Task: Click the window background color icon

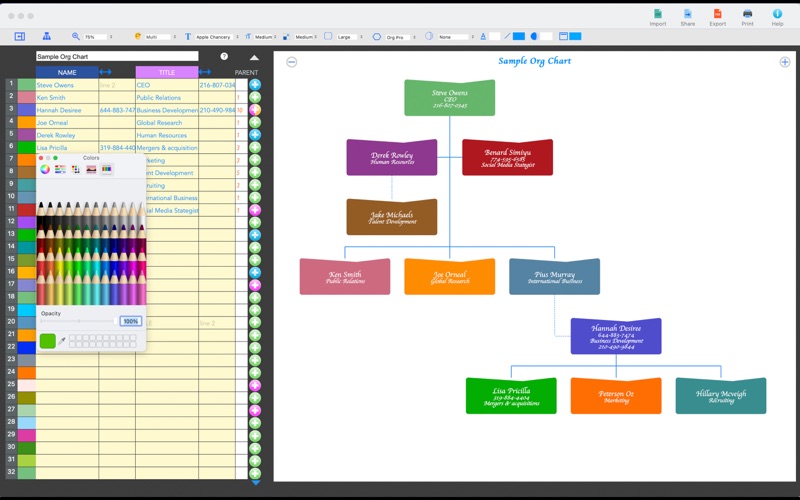Action: click(563, 36)
